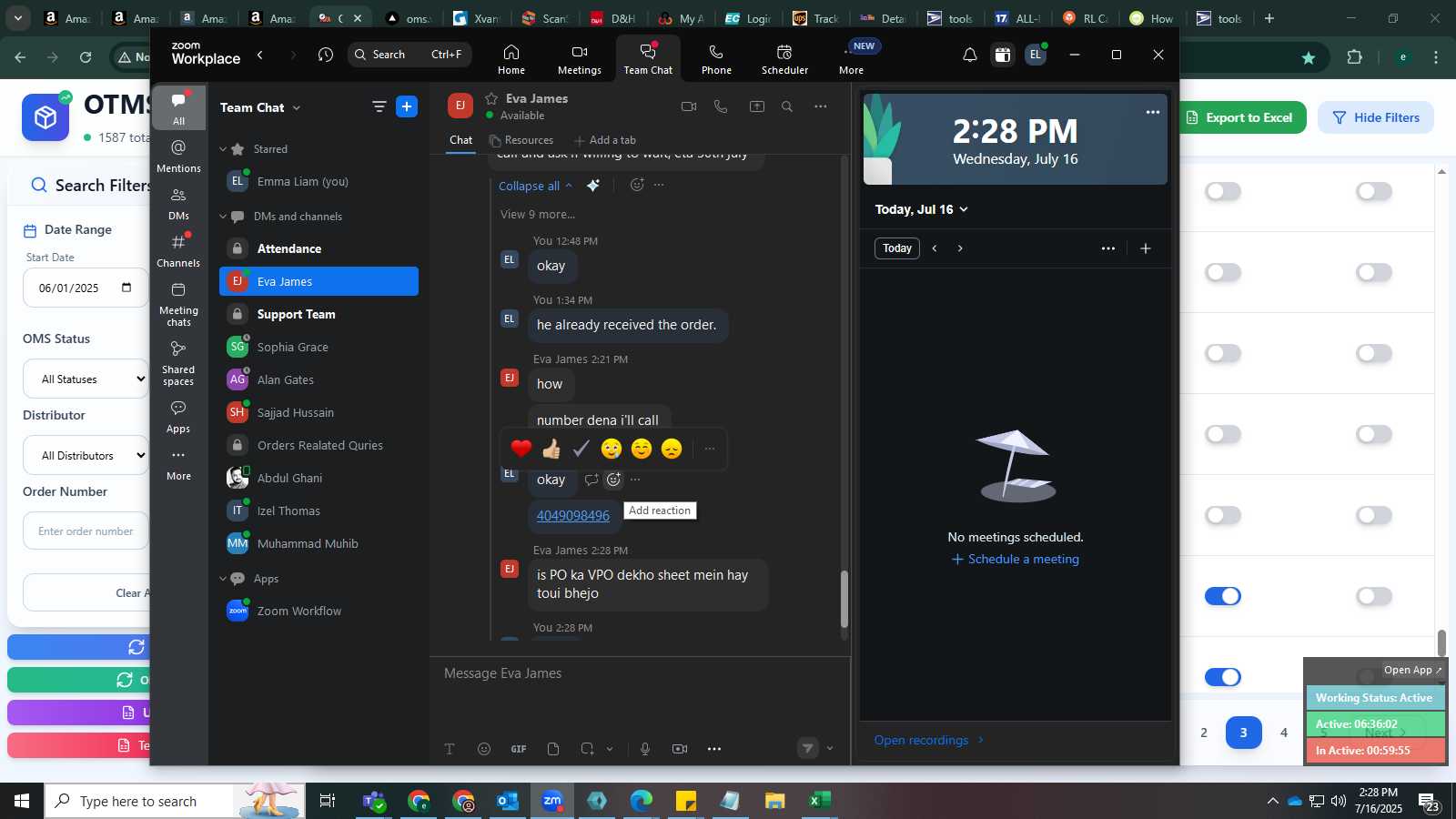Open Meeting chats in sidebar
Viewport: 1456px width, 819px height.
pyautogui.click(x=178, y=304)
